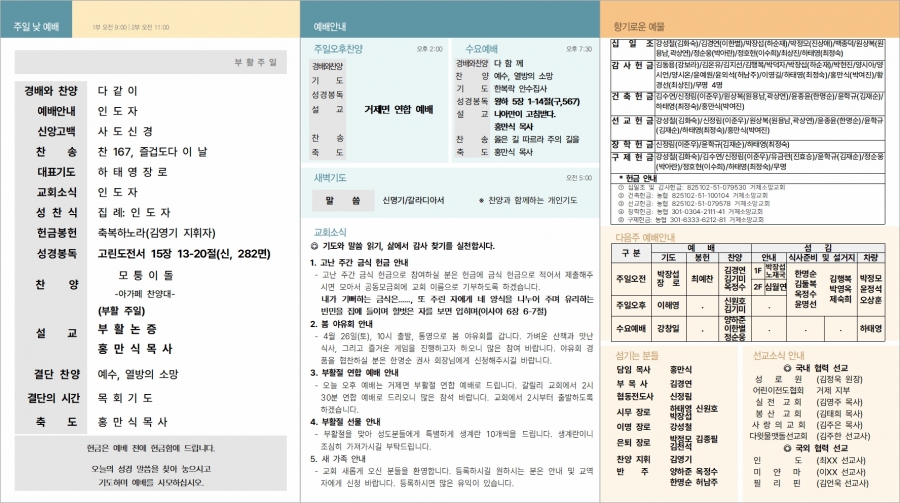Click the heading '4. 부활절 선물 안내'

pyautogui.click(x=347, y=421)
